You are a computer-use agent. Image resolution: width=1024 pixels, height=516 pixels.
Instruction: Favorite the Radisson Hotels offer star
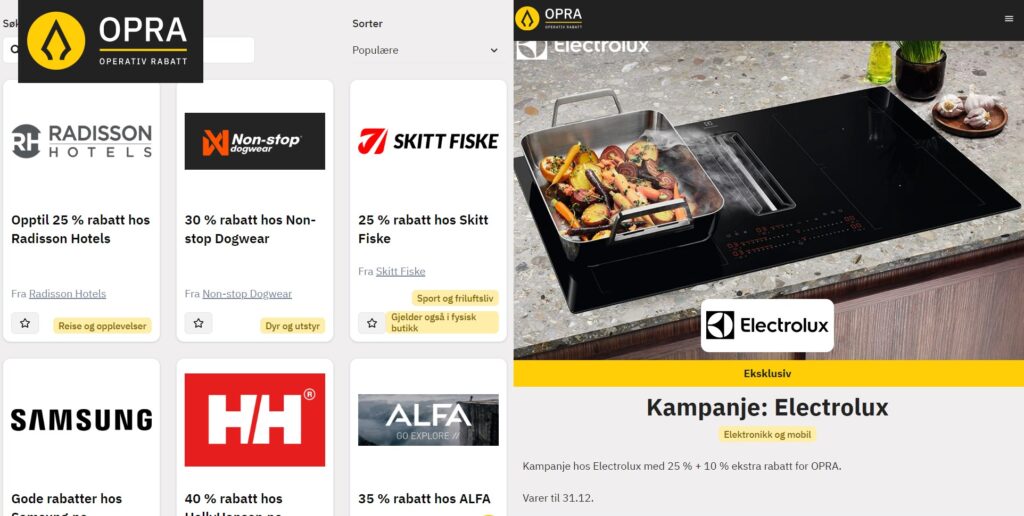pos(25,323)
